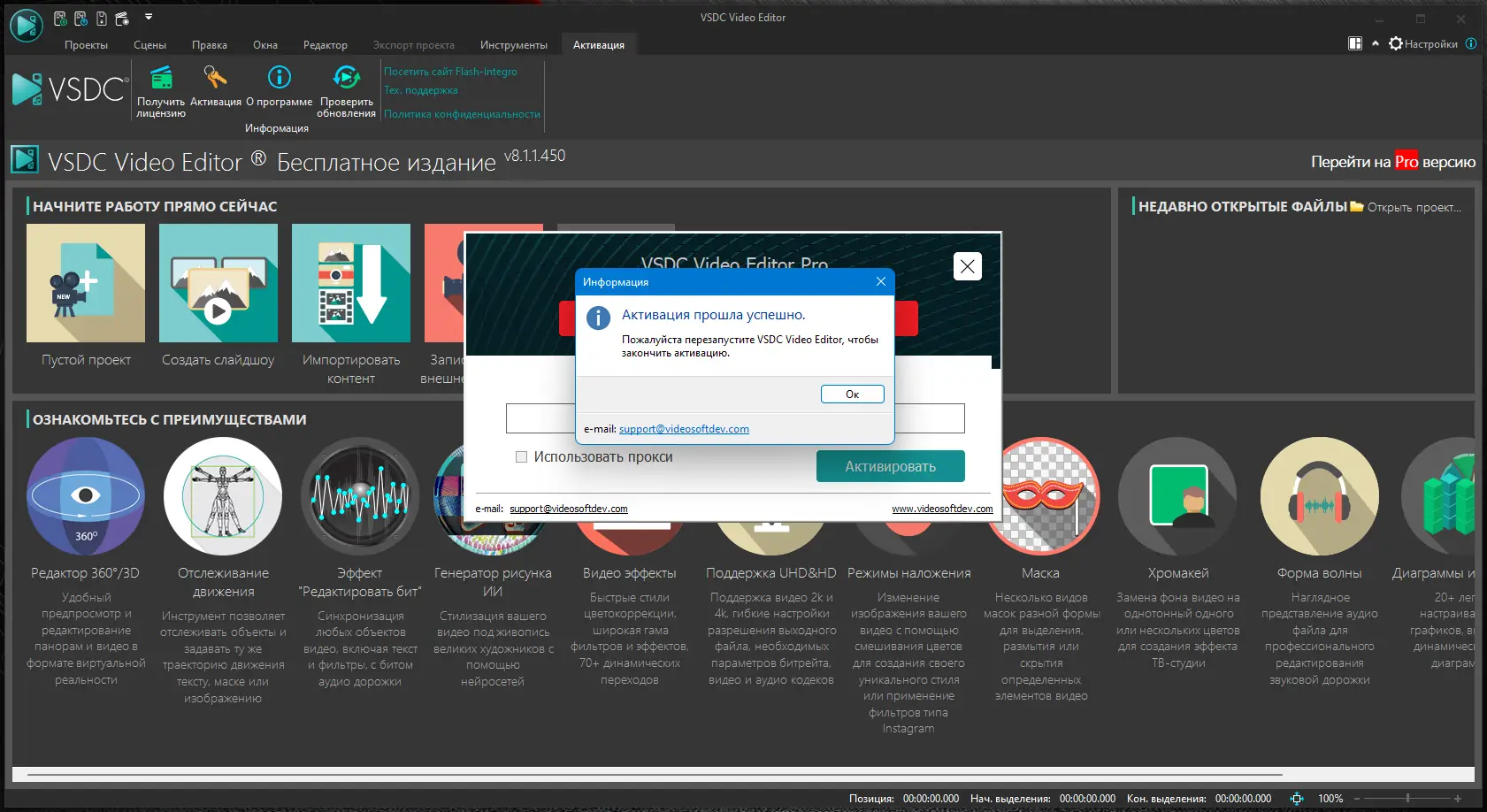Click the second quick access toolbar icon

pyautogui.click(x=80, y=19)
